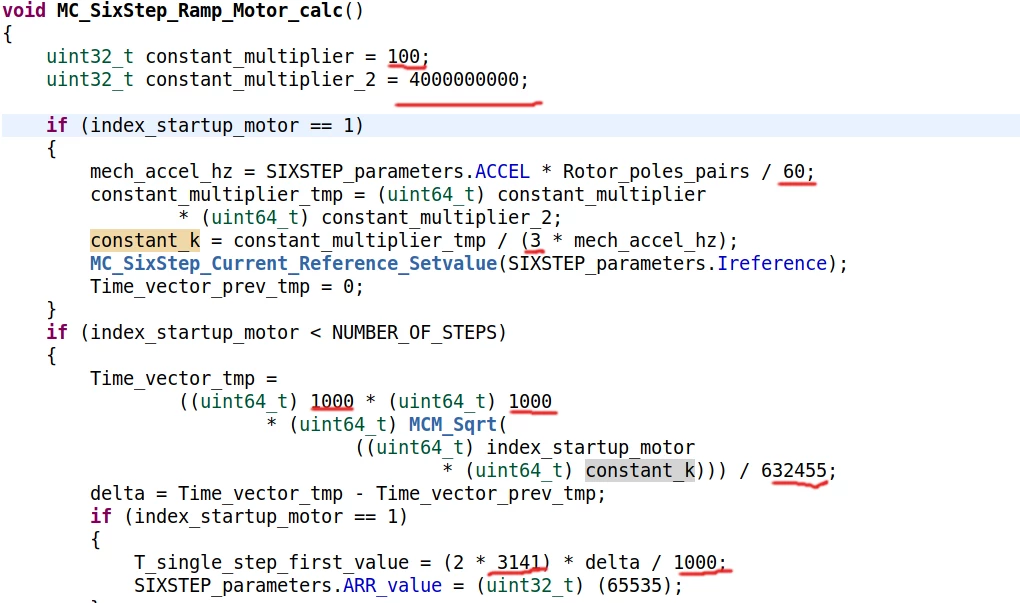
Task: Click the ARR_value field
Action: click(392, 585)
